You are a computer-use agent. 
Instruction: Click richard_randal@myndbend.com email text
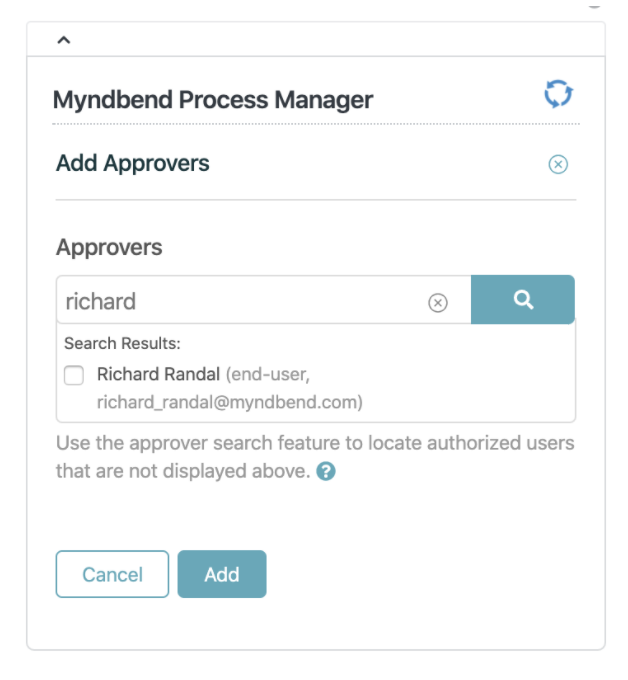click(228, 402)
